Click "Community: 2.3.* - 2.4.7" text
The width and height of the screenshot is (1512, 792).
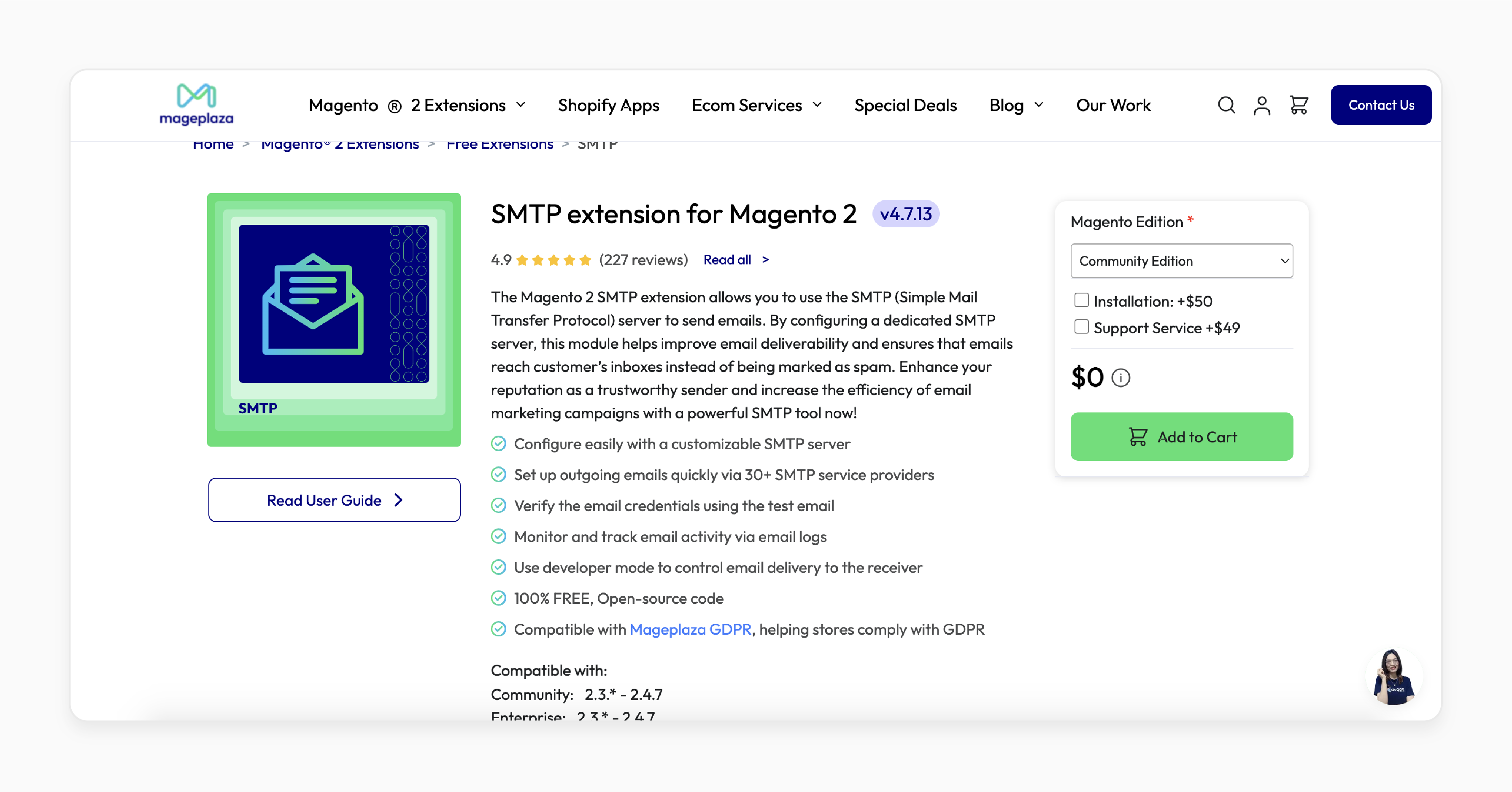coord(577,695)
